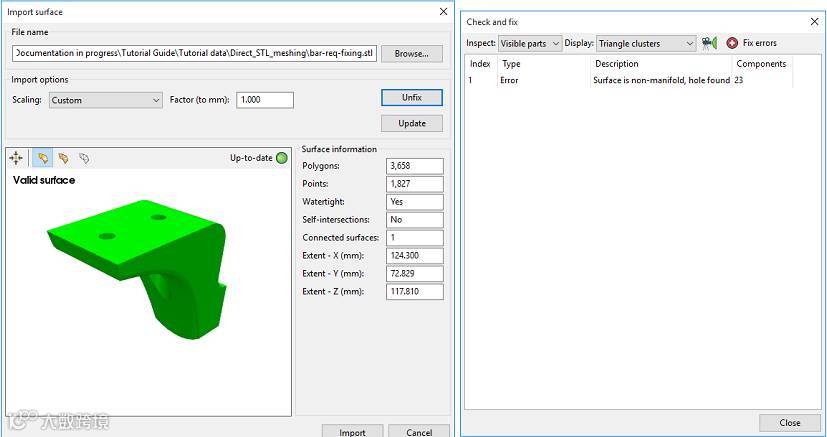Click the Update button
The image size is (827, 437).
coord(411,123)
